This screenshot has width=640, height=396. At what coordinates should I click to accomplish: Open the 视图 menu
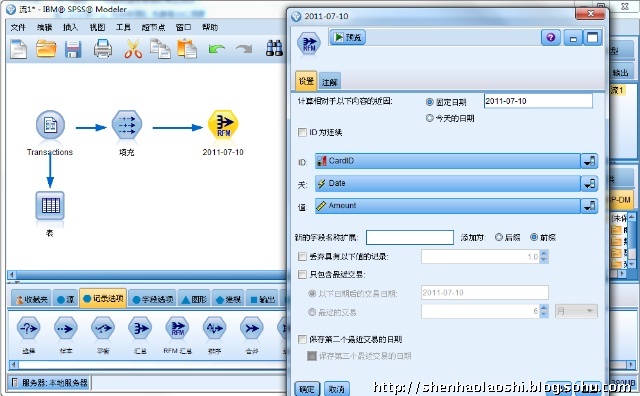(x=97, y=27)
